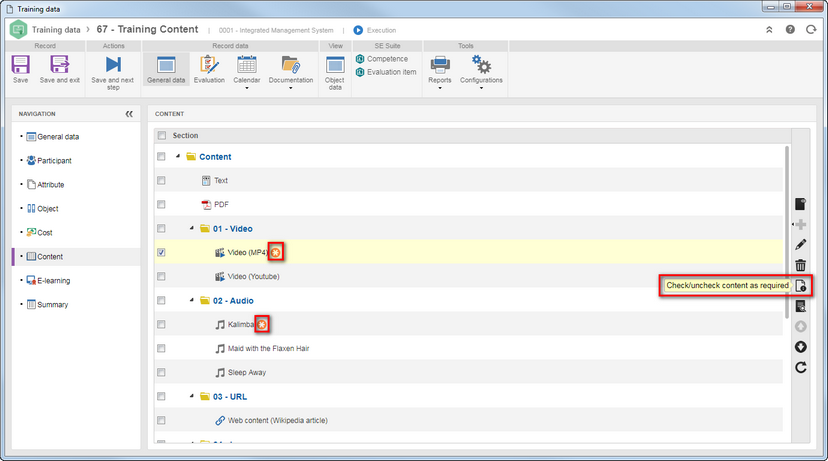
Task: Select Web content (Wikipedia article) row
Action: (468, 420)
